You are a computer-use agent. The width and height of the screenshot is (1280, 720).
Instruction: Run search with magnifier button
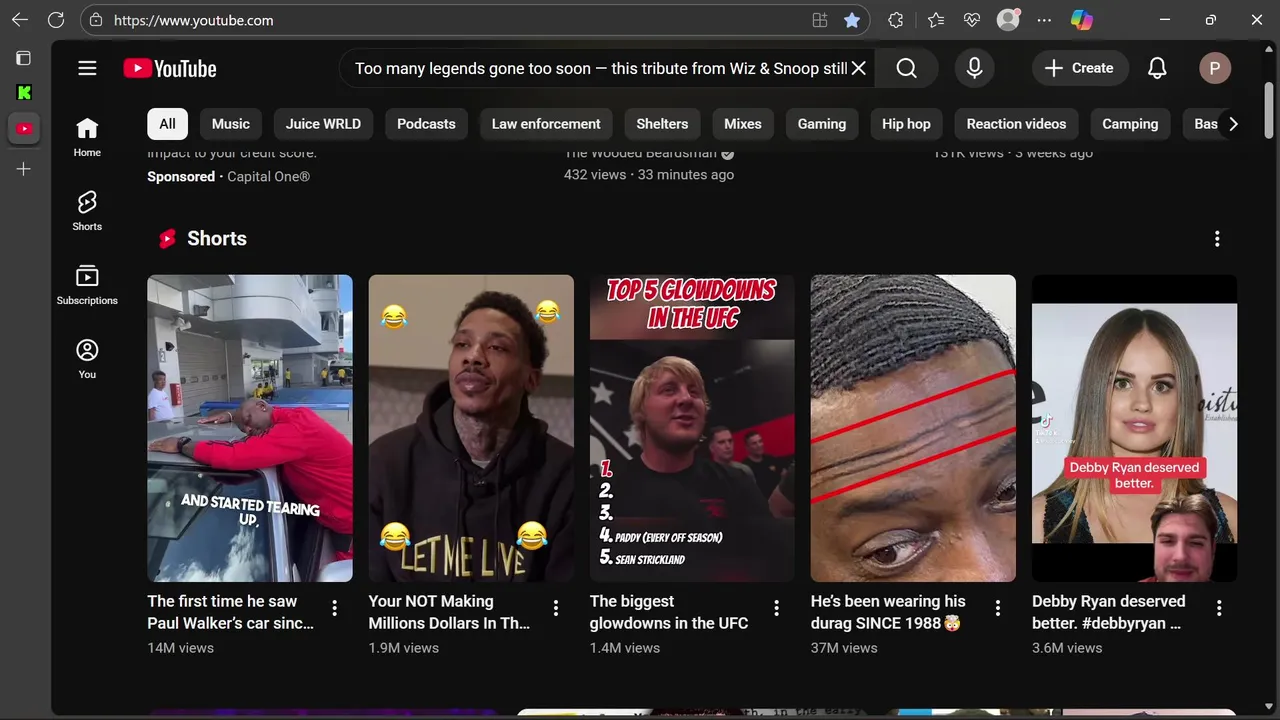coord(906,68)
